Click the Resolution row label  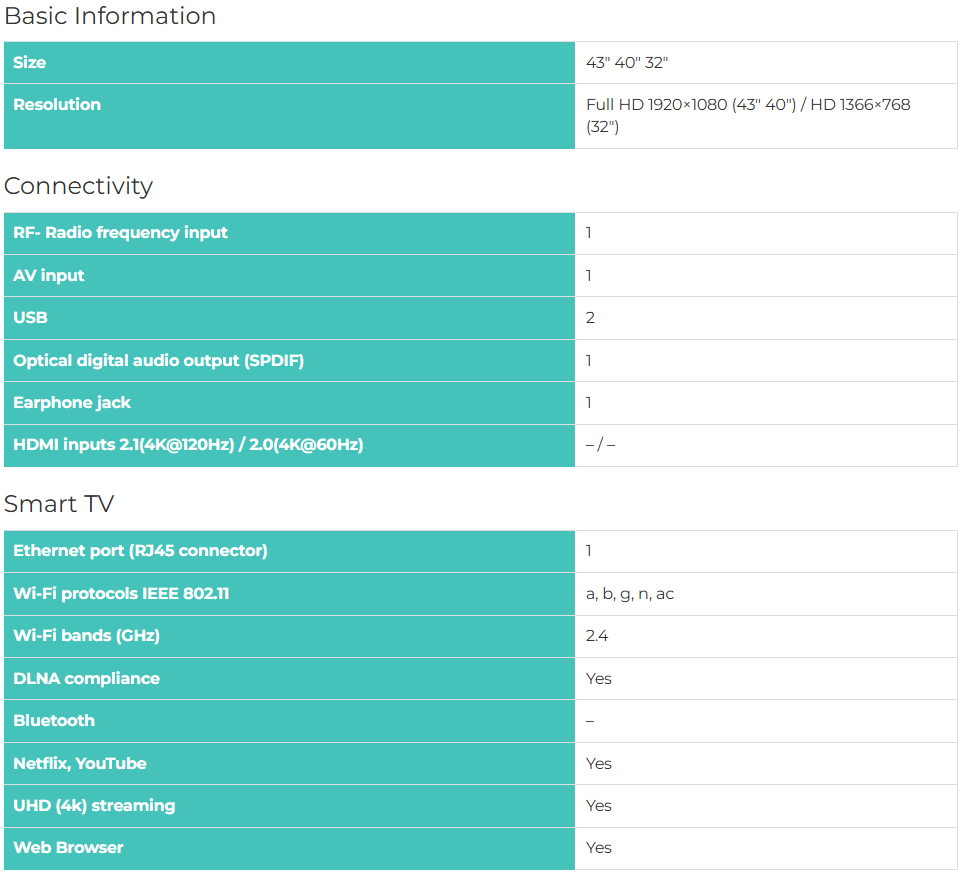pyautogui.click(x=57, y=104)
